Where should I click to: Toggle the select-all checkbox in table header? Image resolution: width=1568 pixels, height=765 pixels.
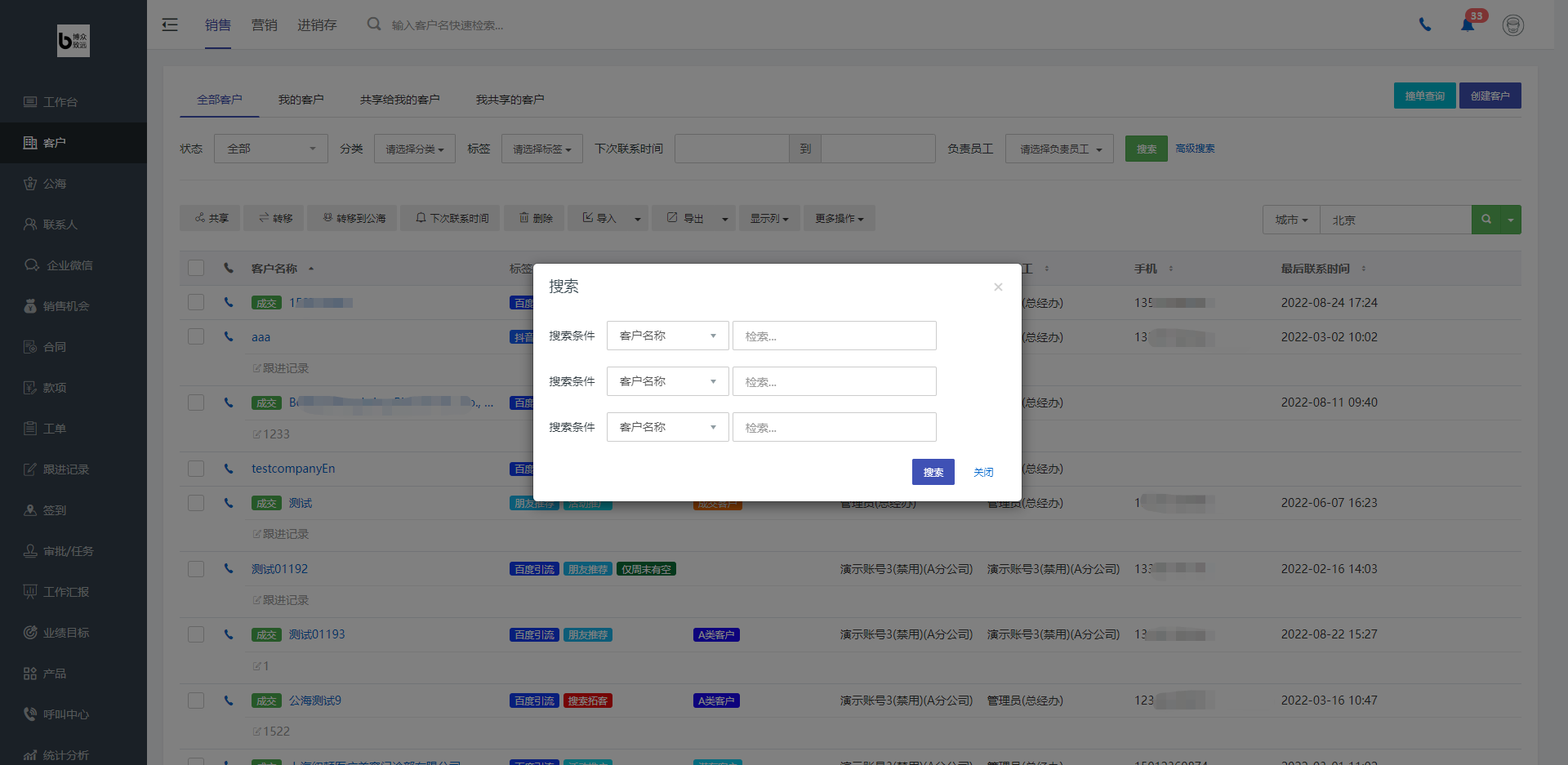pos(196,268)
